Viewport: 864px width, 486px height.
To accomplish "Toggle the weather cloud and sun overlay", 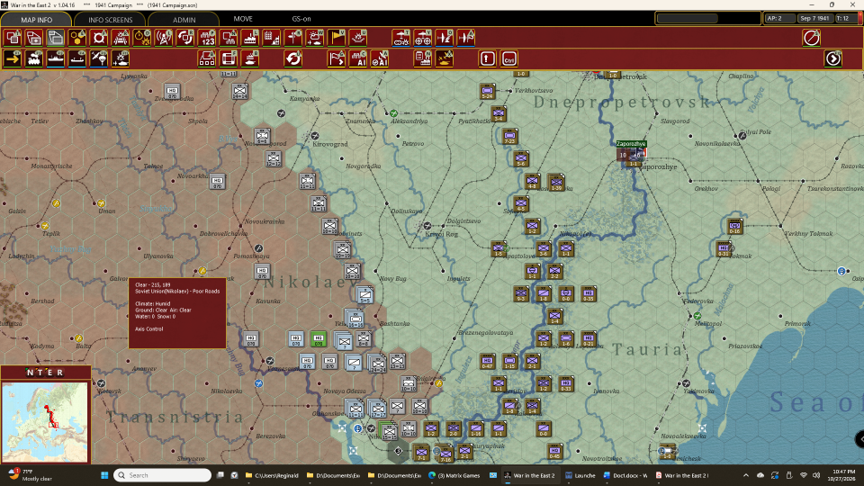I will coord(315,38).
